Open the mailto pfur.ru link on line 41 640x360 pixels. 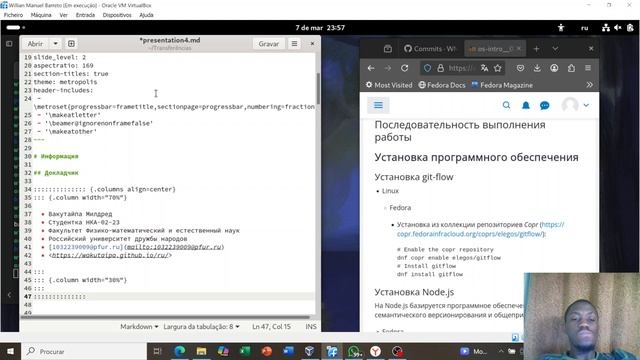[x=174, y=247]
